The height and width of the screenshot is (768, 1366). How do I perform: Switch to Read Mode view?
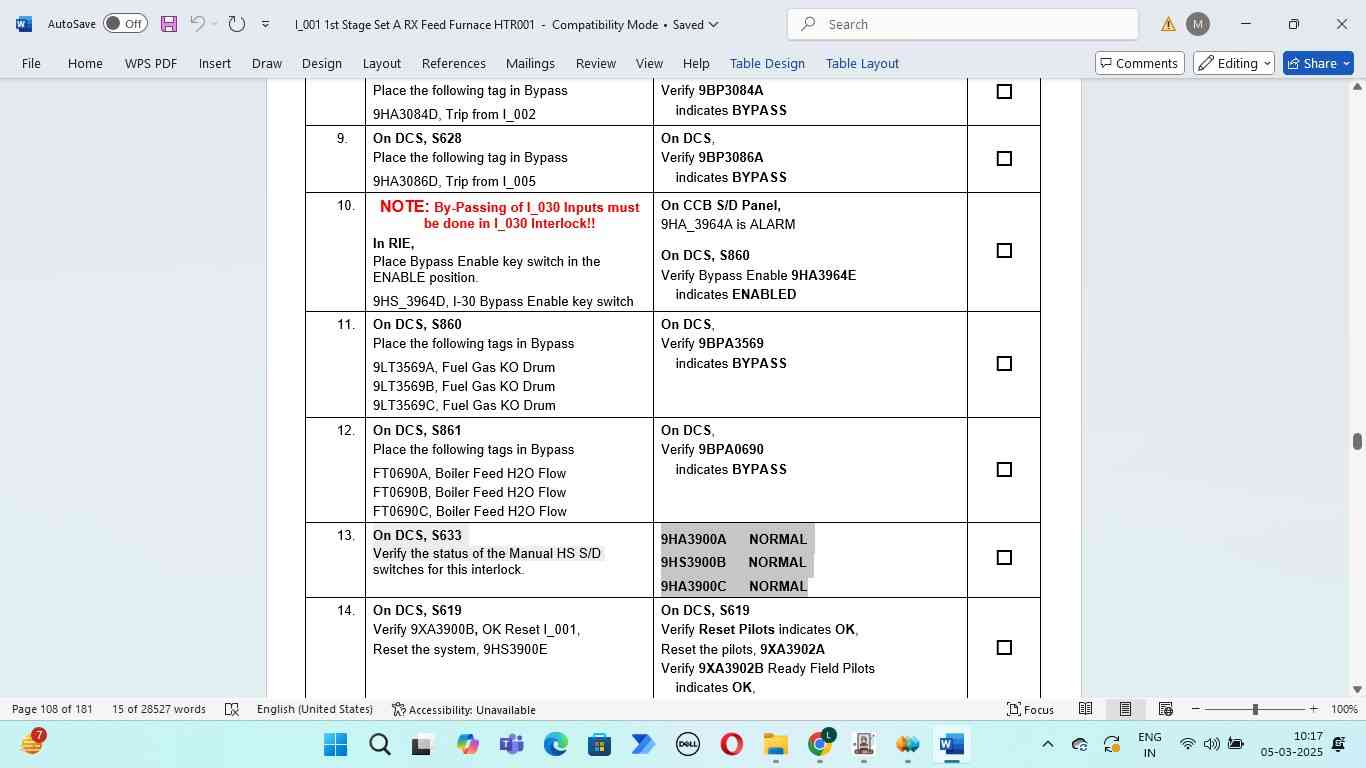(x=1085, y=709)
